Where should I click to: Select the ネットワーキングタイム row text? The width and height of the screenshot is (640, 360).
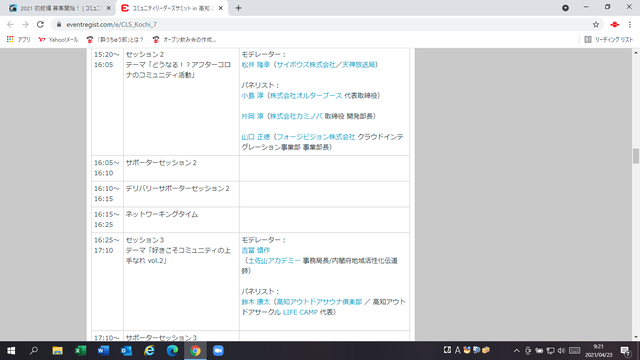coord(162,214)
